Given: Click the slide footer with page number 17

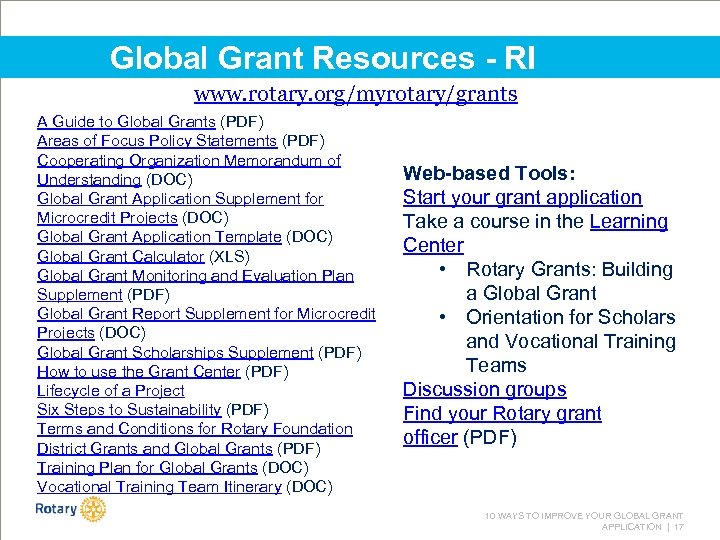Looking at the screenshot, I should (584, 521).
